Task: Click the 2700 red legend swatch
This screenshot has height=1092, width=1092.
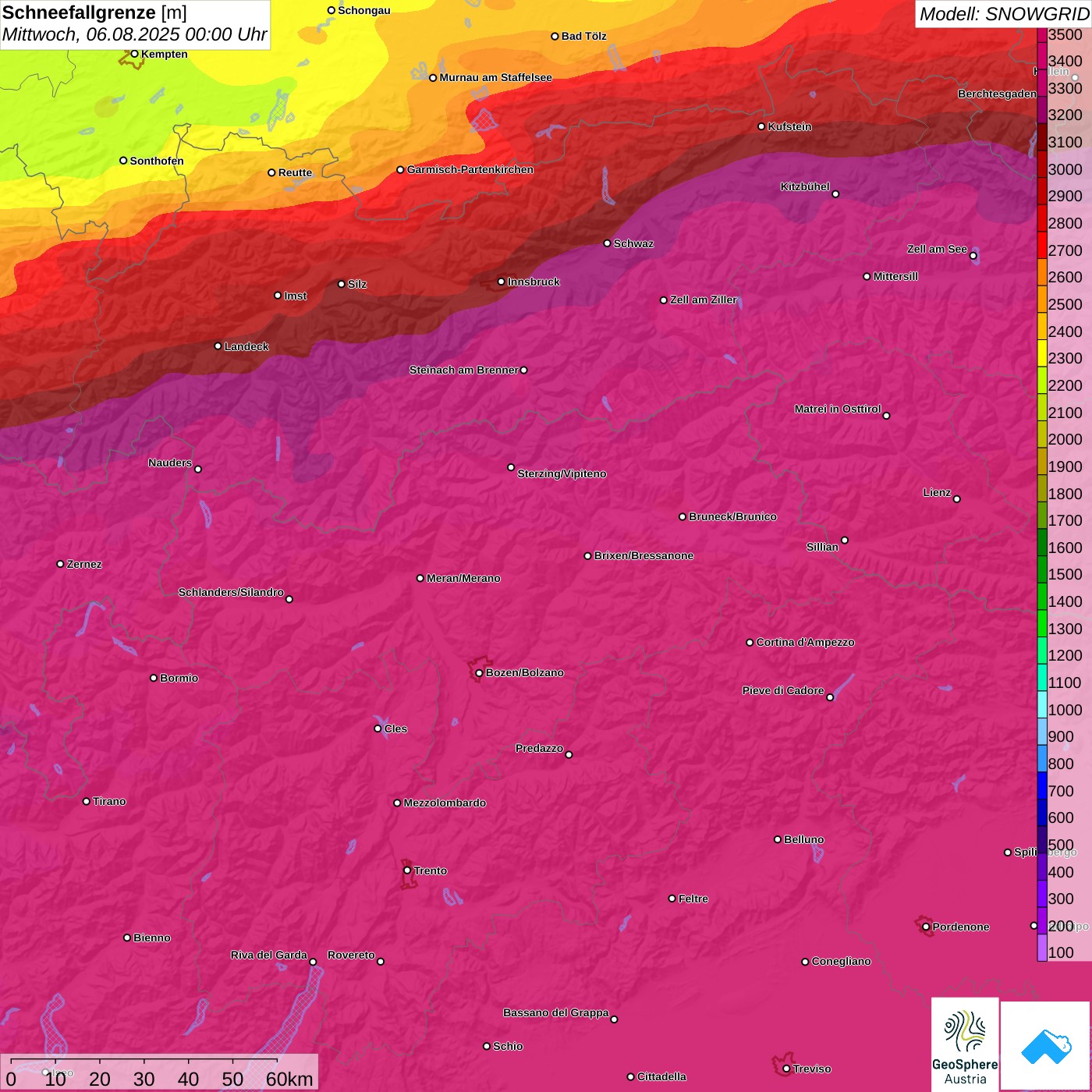Action: coord(1042,244)
